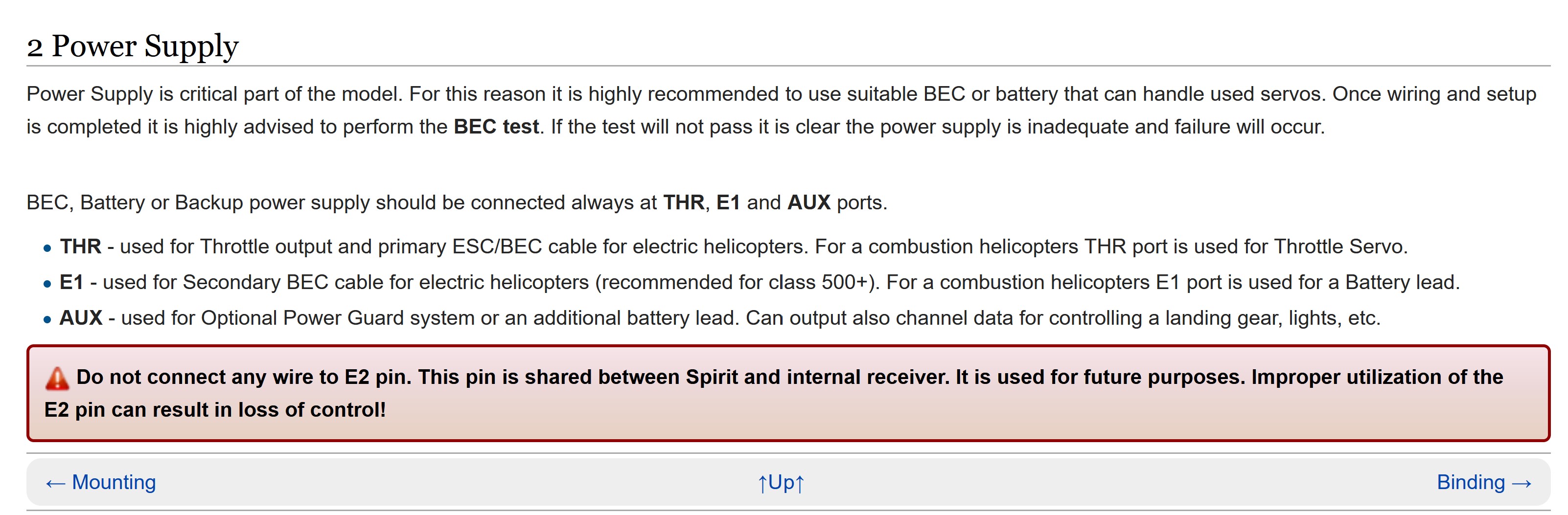This screenshot has height=515, width=1568.
Task: Click the "2 Power Supply" heading
Action: [x=132, y=46]
